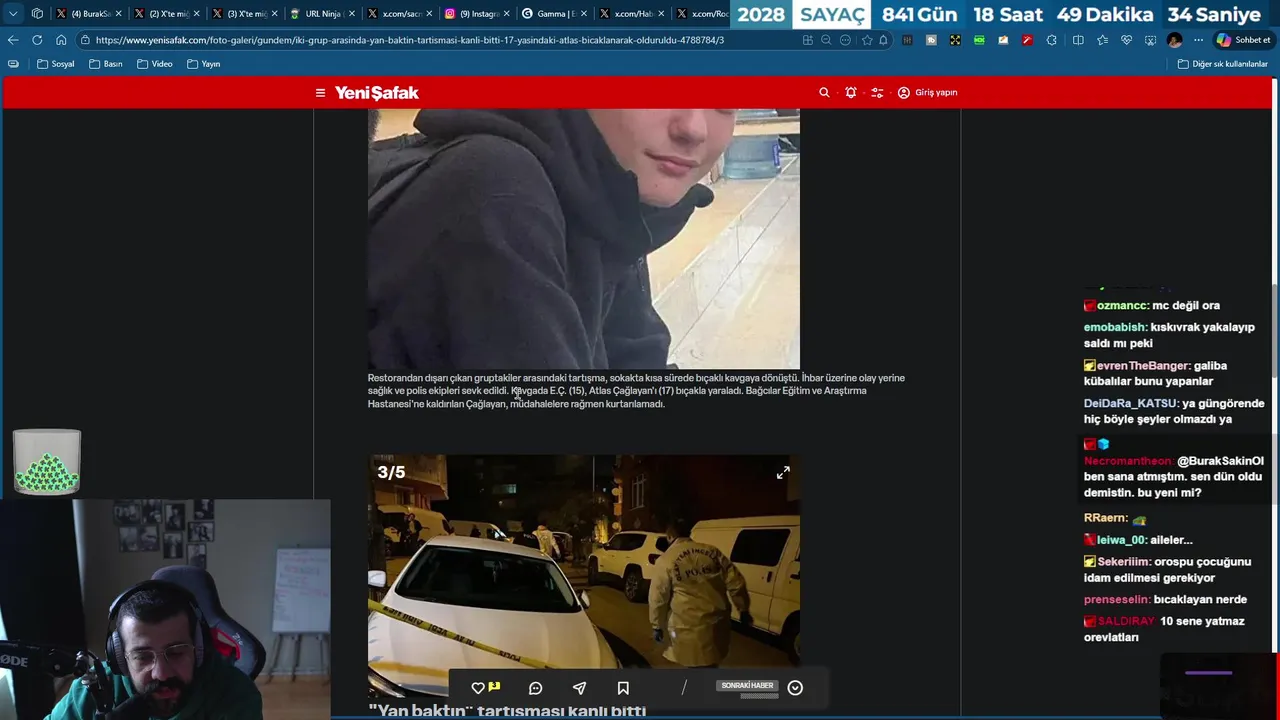Click chat username prenseselin

click(1116, 600)
